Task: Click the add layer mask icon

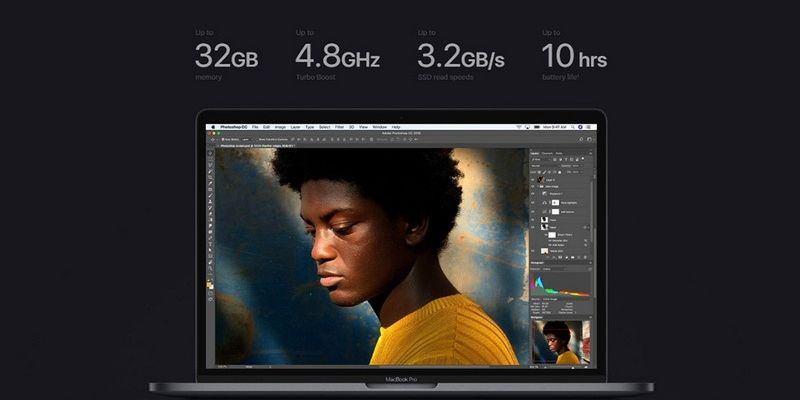Action: pos(560,257)
